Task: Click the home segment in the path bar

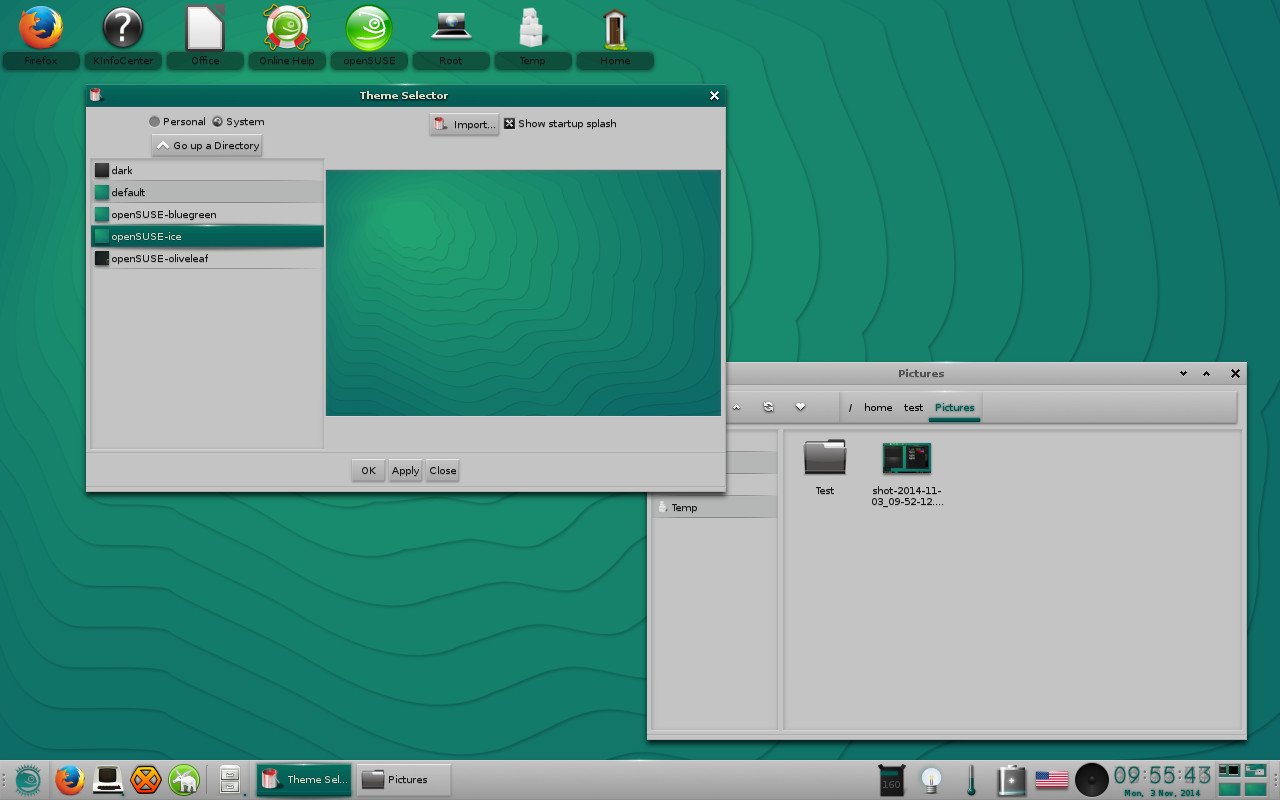Action: [877, 408]
